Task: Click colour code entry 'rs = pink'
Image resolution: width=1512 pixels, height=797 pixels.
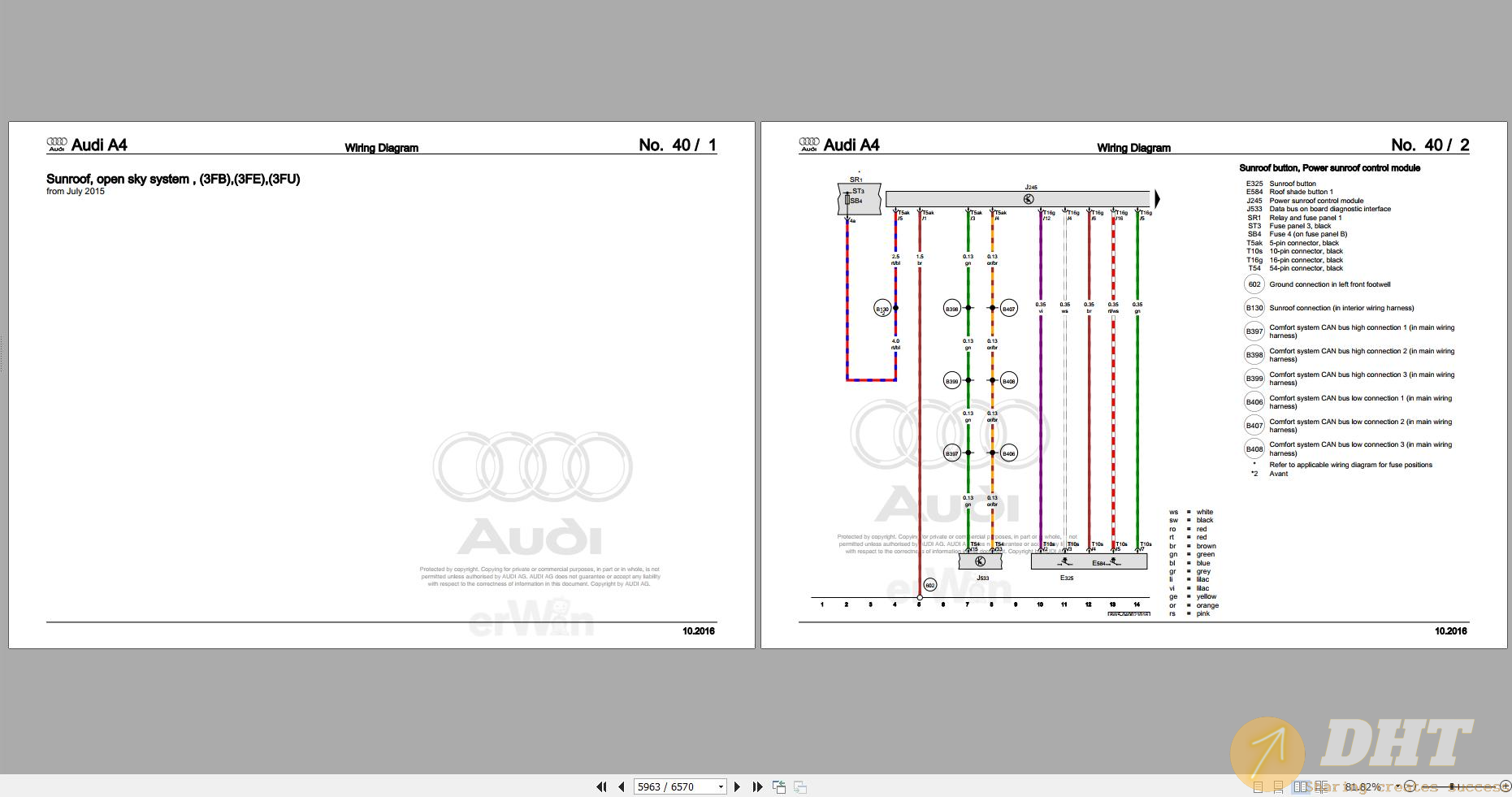Action: click(1189, 613)
